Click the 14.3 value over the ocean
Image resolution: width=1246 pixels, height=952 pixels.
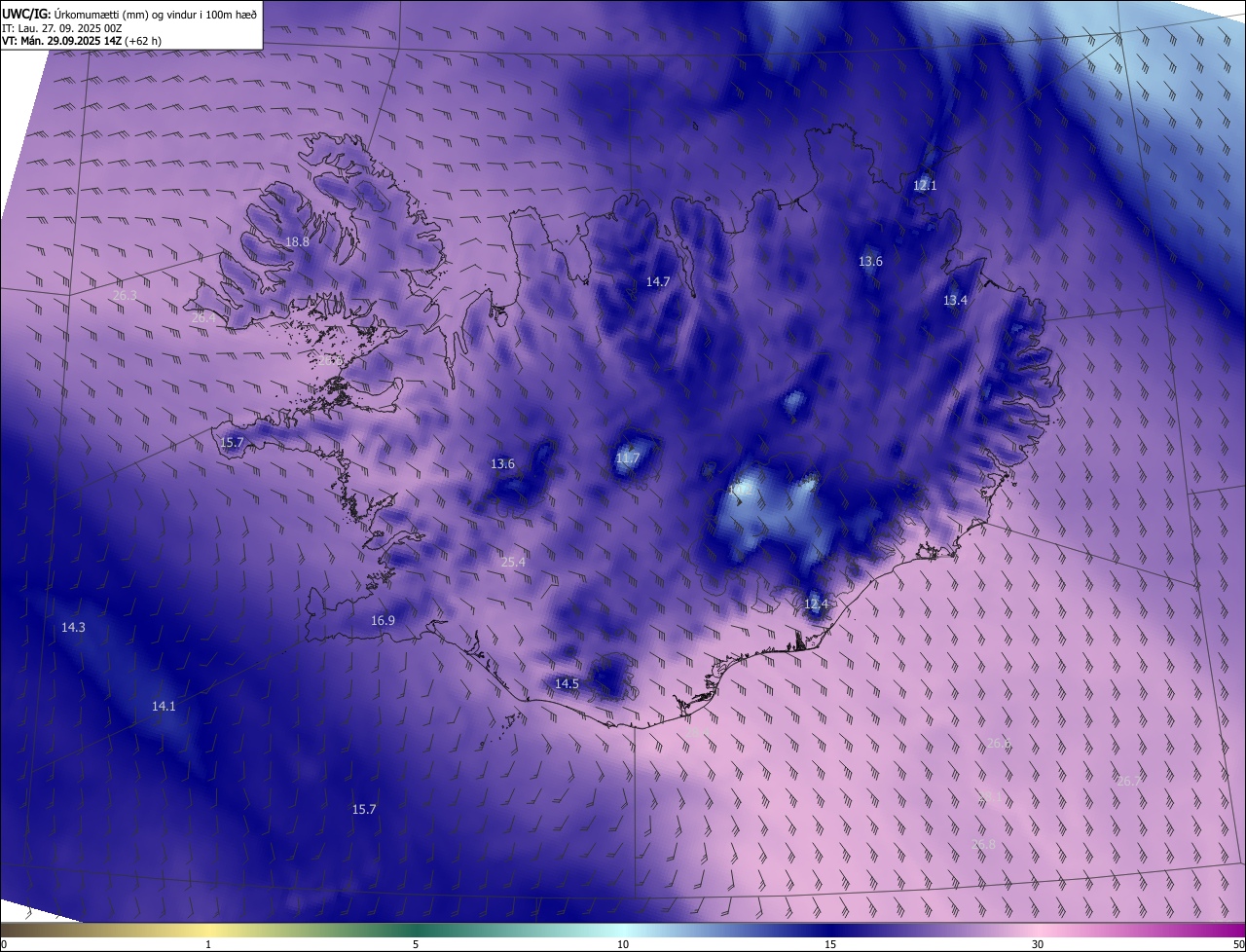73,627
